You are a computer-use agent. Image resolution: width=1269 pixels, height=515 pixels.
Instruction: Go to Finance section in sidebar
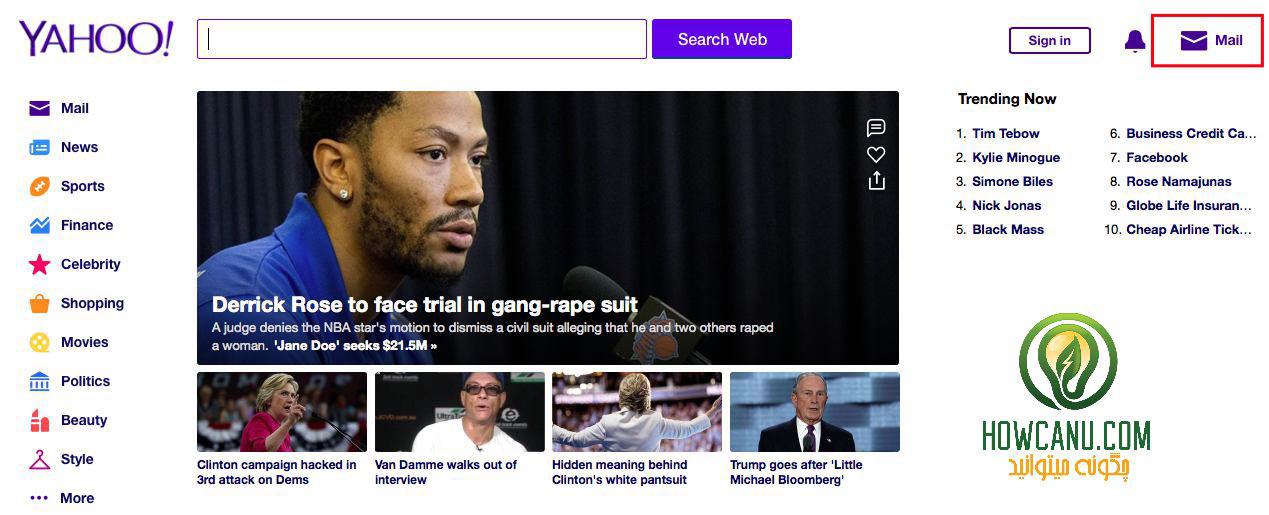87,225
